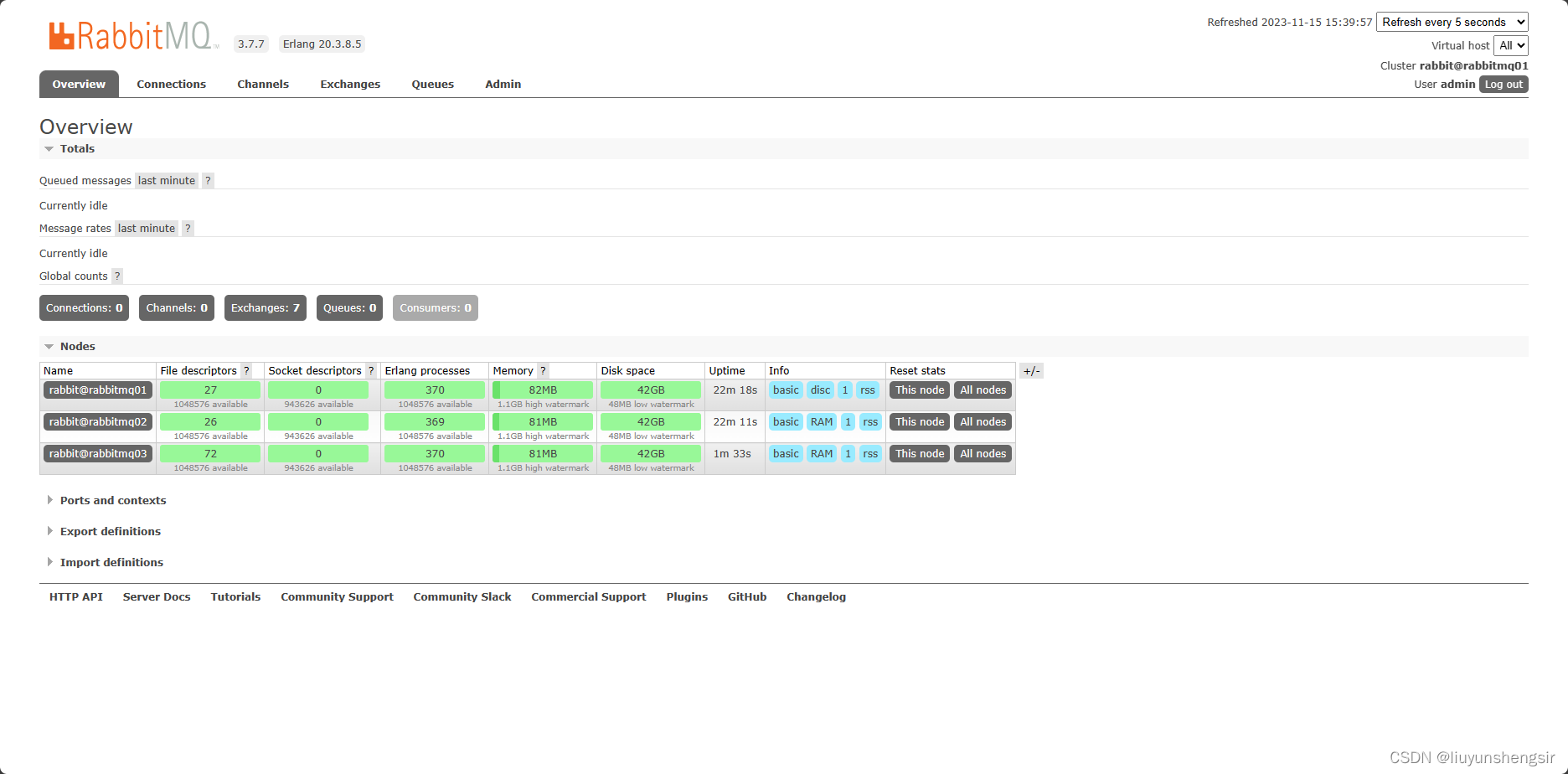Open the GitHub link
The height and width of the screenshot is (774, 1568).
click(x=747, y=596)
